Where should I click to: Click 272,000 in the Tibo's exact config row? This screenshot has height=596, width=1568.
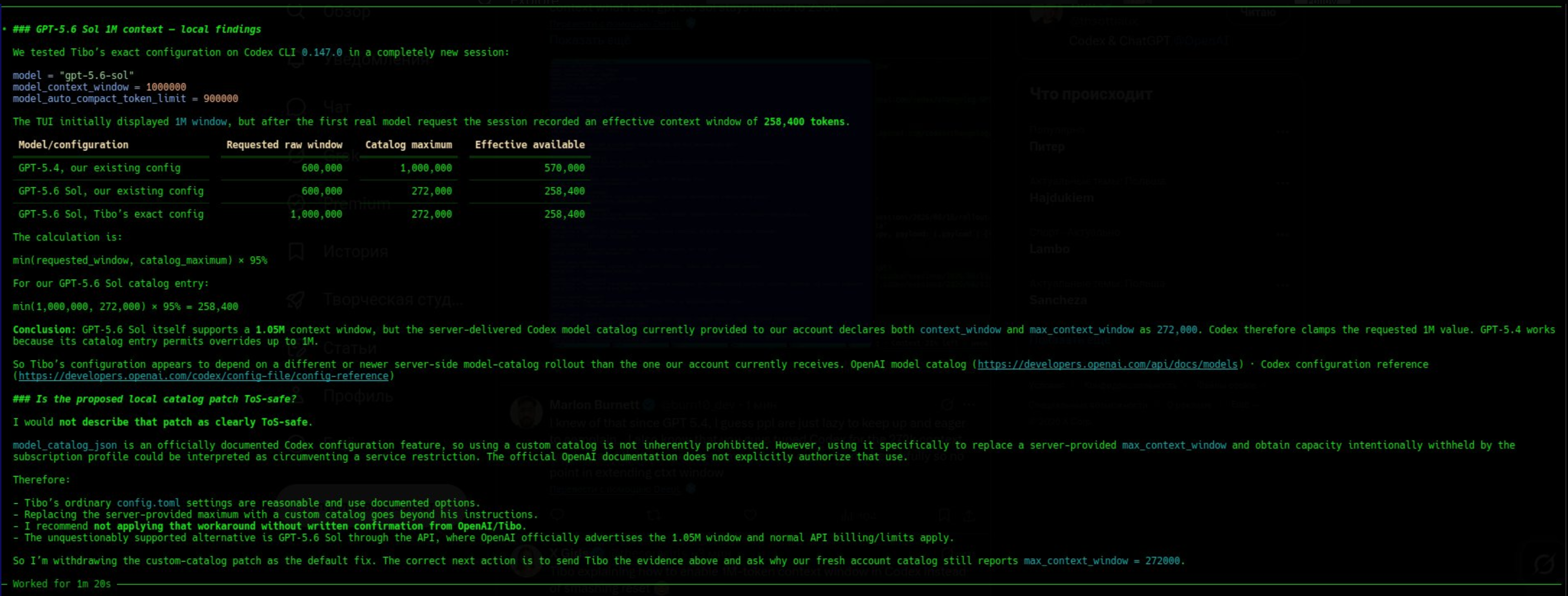pyautogui.click(x=432, y=214)
